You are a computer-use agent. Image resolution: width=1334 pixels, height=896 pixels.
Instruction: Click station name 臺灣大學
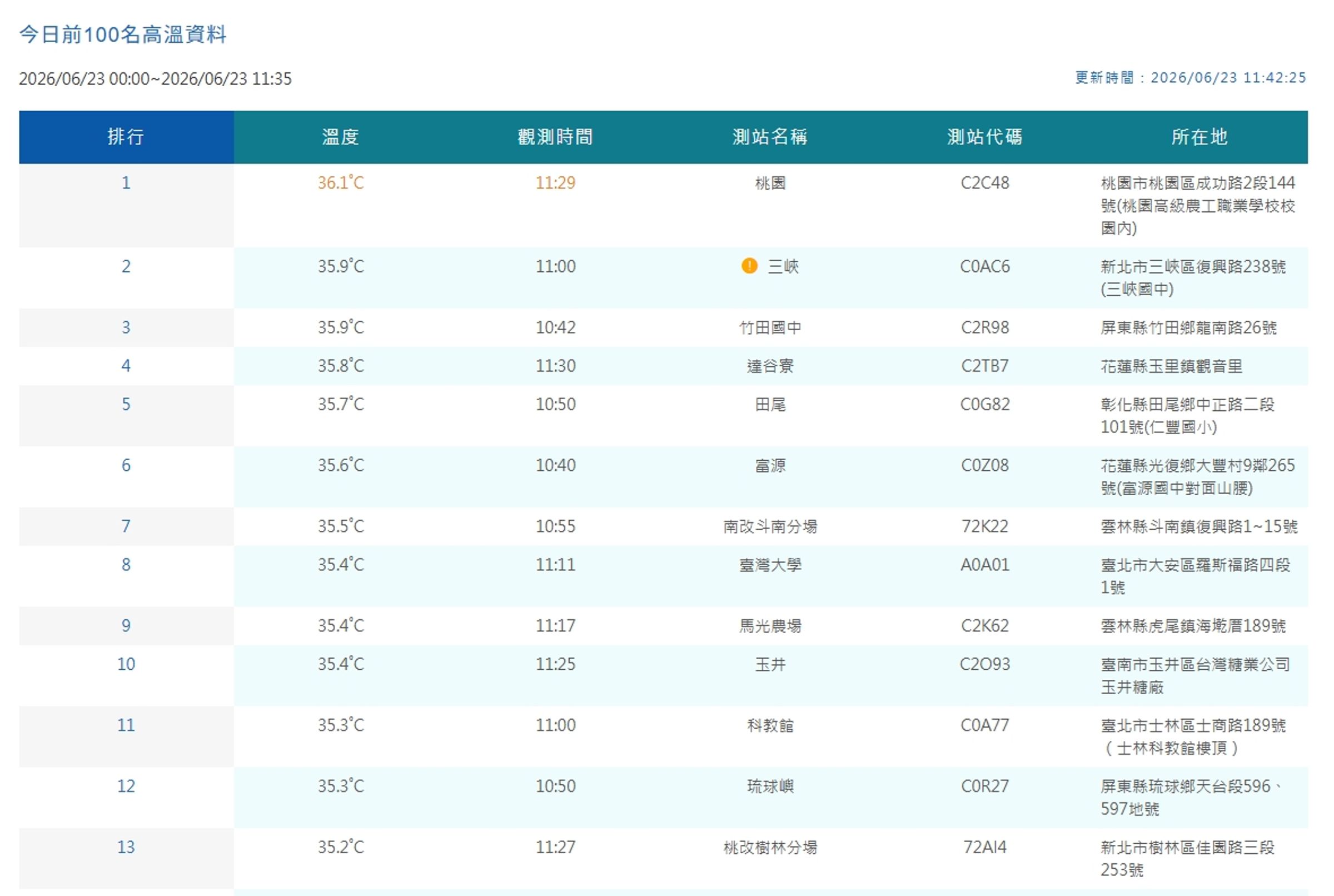click(770, 565)
